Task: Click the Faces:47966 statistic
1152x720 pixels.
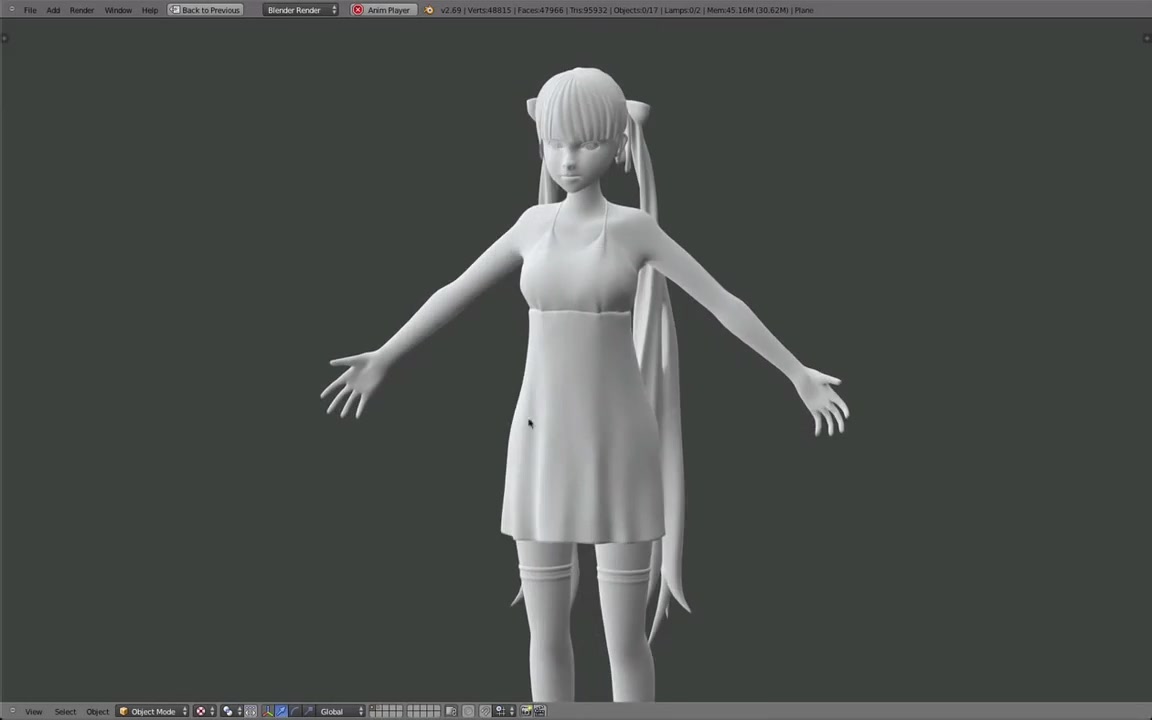Action: click(x=539, y=10)
